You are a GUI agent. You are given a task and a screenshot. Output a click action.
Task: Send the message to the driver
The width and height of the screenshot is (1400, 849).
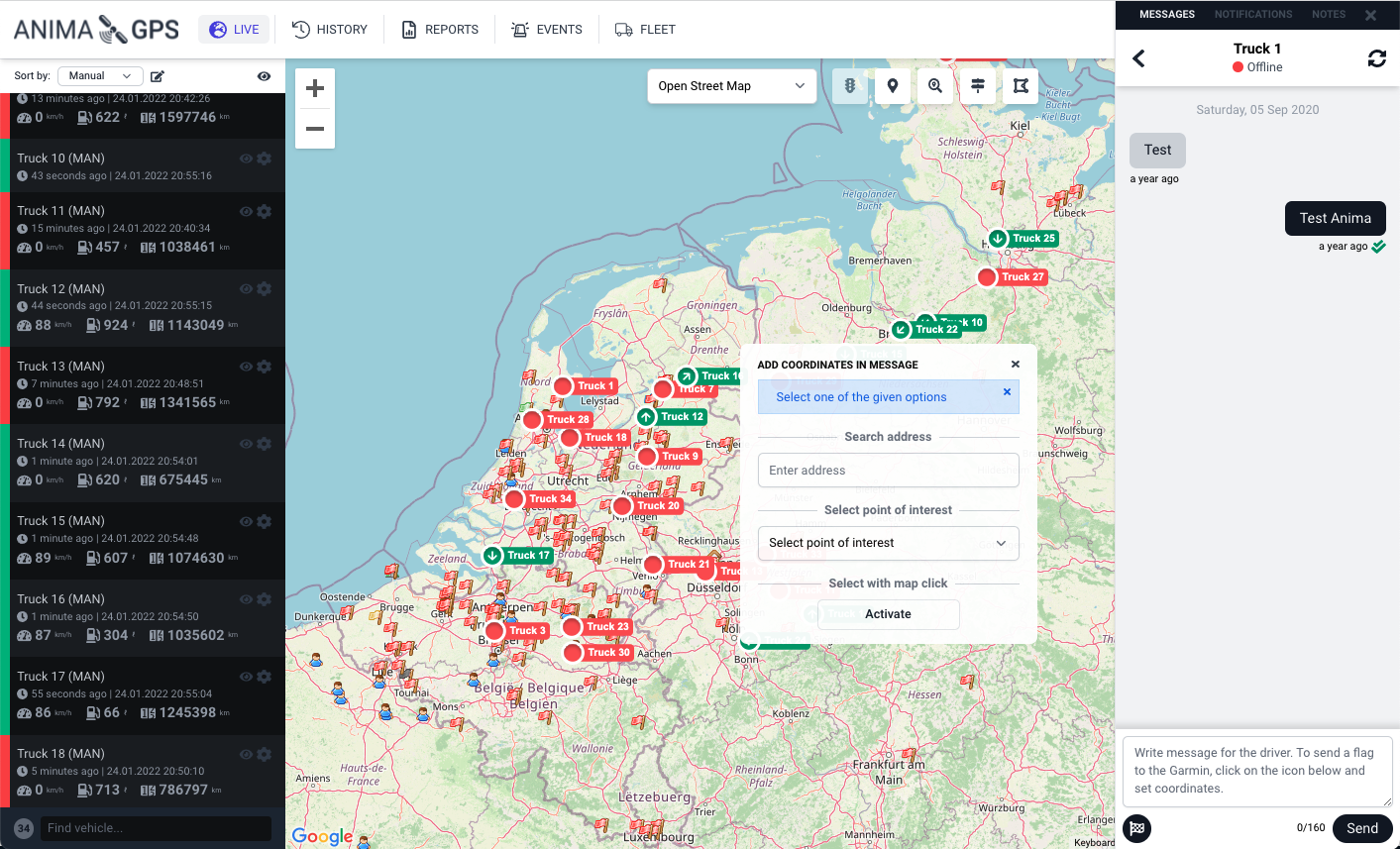tap(1361, 828)
